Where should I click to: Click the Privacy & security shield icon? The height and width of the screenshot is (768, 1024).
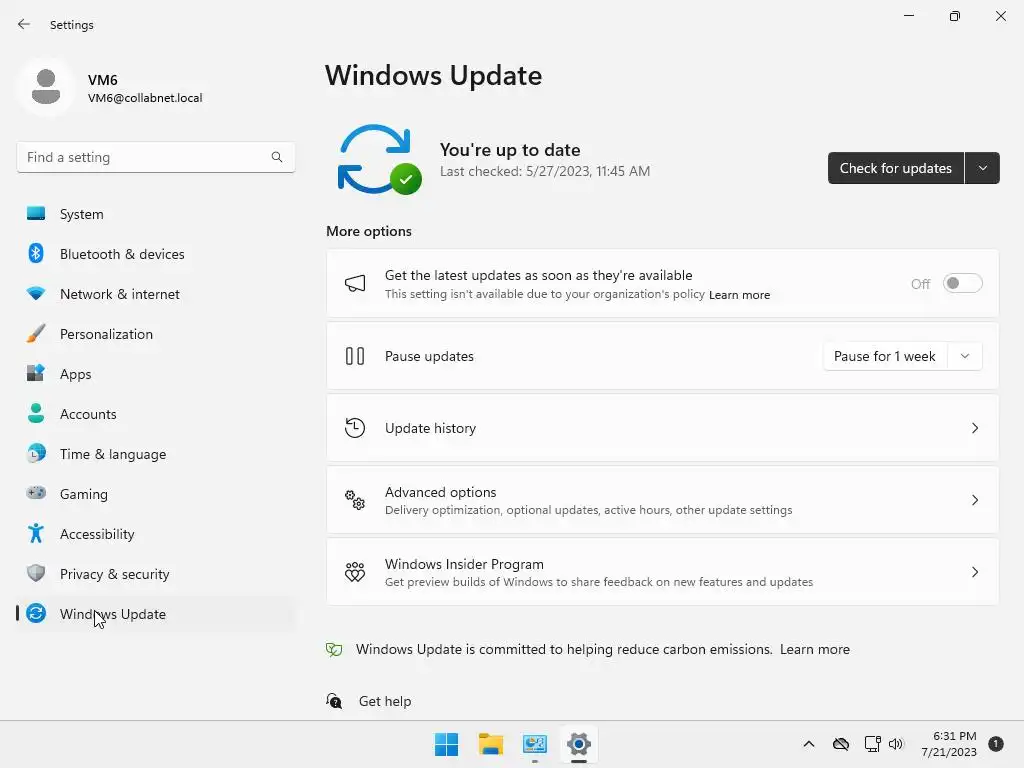(x=36, y=573)
